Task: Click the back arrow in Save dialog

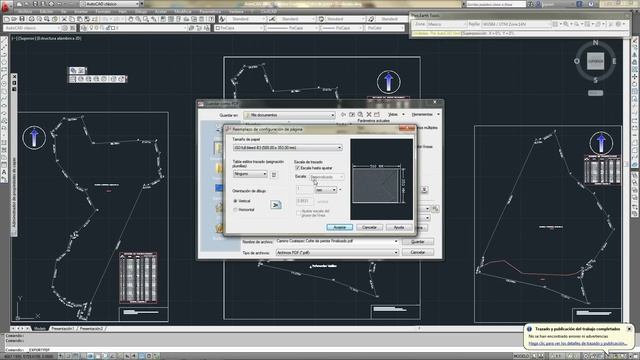Action: click(x=343, y=115)
